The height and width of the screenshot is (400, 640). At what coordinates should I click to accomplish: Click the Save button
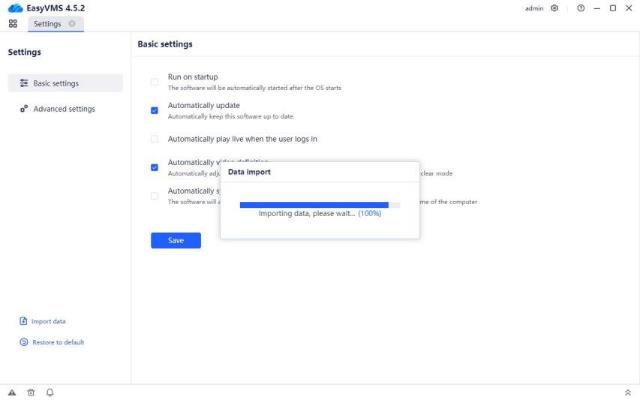click(x=175, y=240)
